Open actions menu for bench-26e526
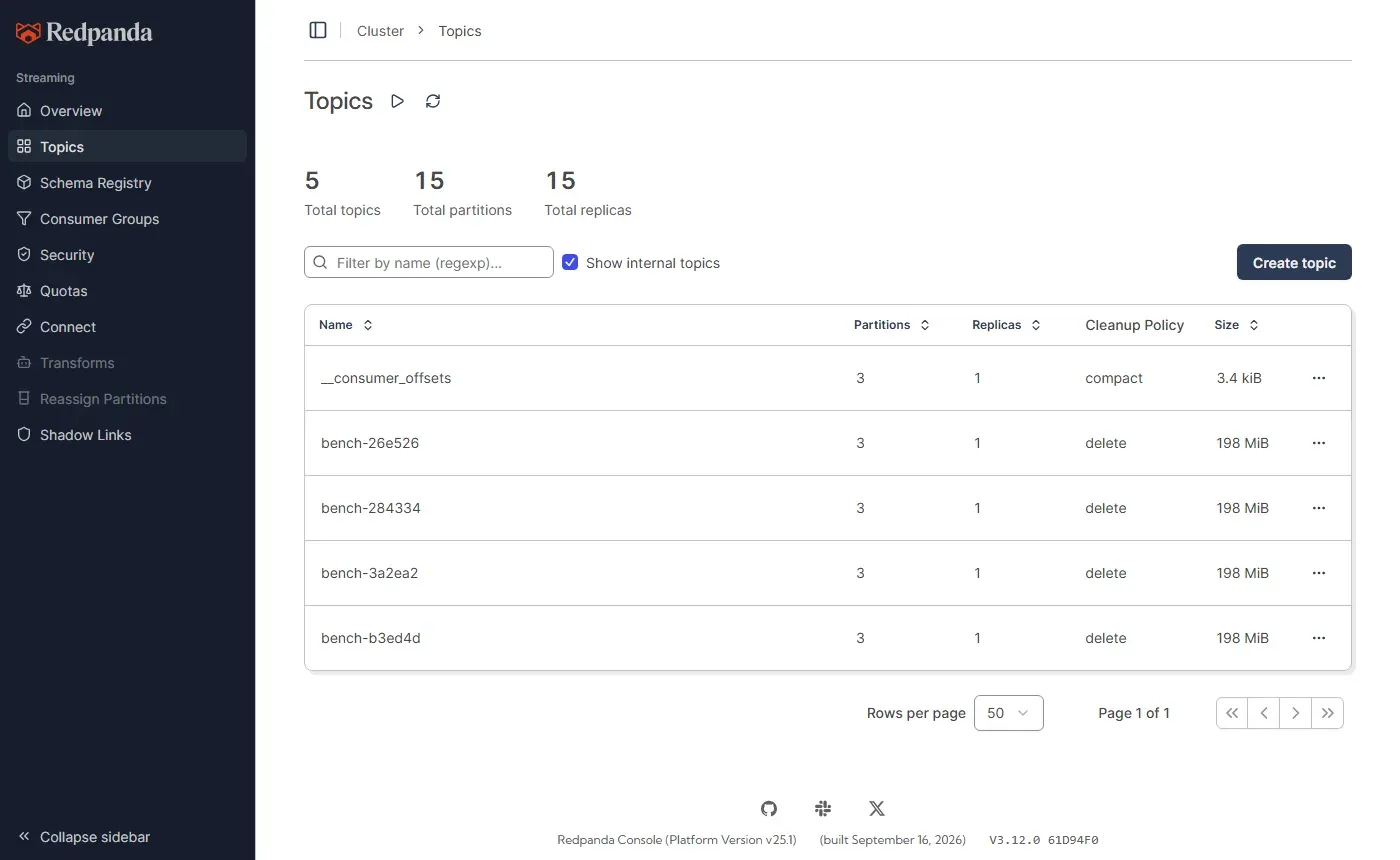This screenshot has height=860, width=1400. tap(1319, 443)
